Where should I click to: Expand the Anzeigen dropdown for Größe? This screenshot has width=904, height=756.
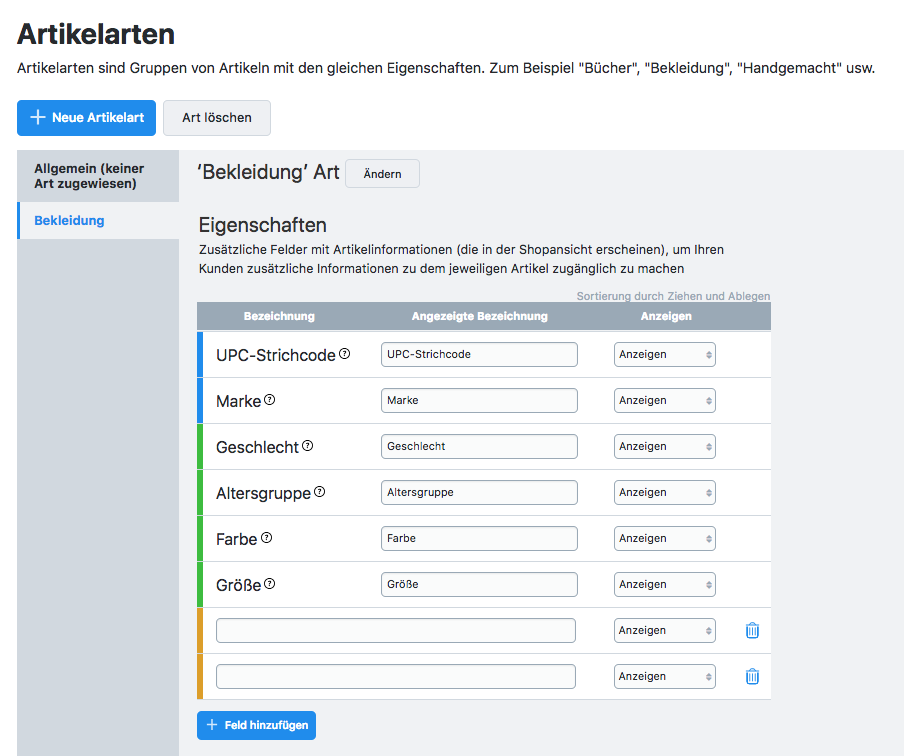point(664,584)
